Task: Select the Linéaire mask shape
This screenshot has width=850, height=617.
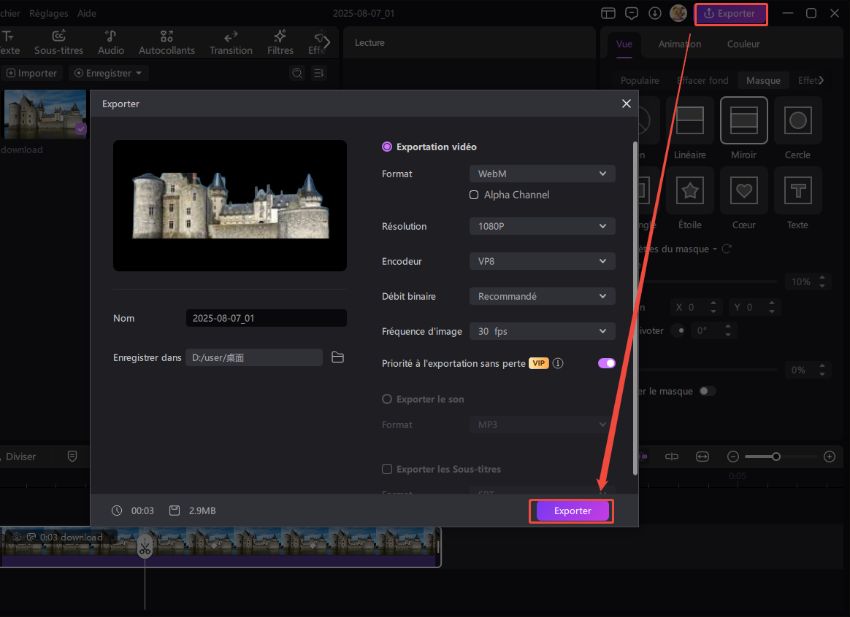Action: (690, 120)
